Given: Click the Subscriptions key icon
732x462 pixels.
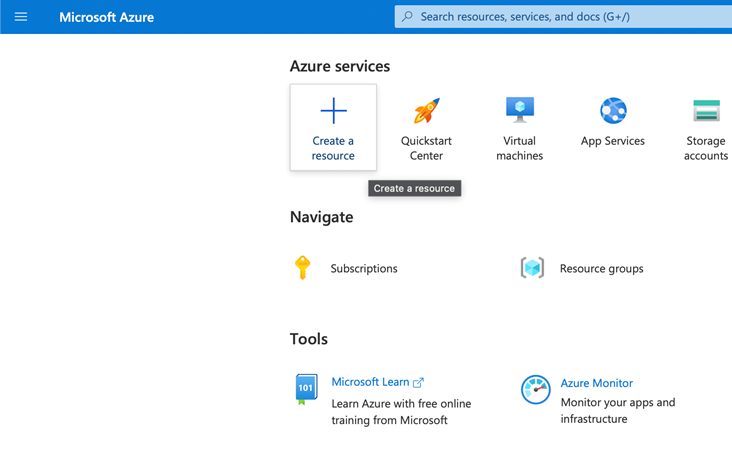Looking at the screenshot, I should [303, 267].
